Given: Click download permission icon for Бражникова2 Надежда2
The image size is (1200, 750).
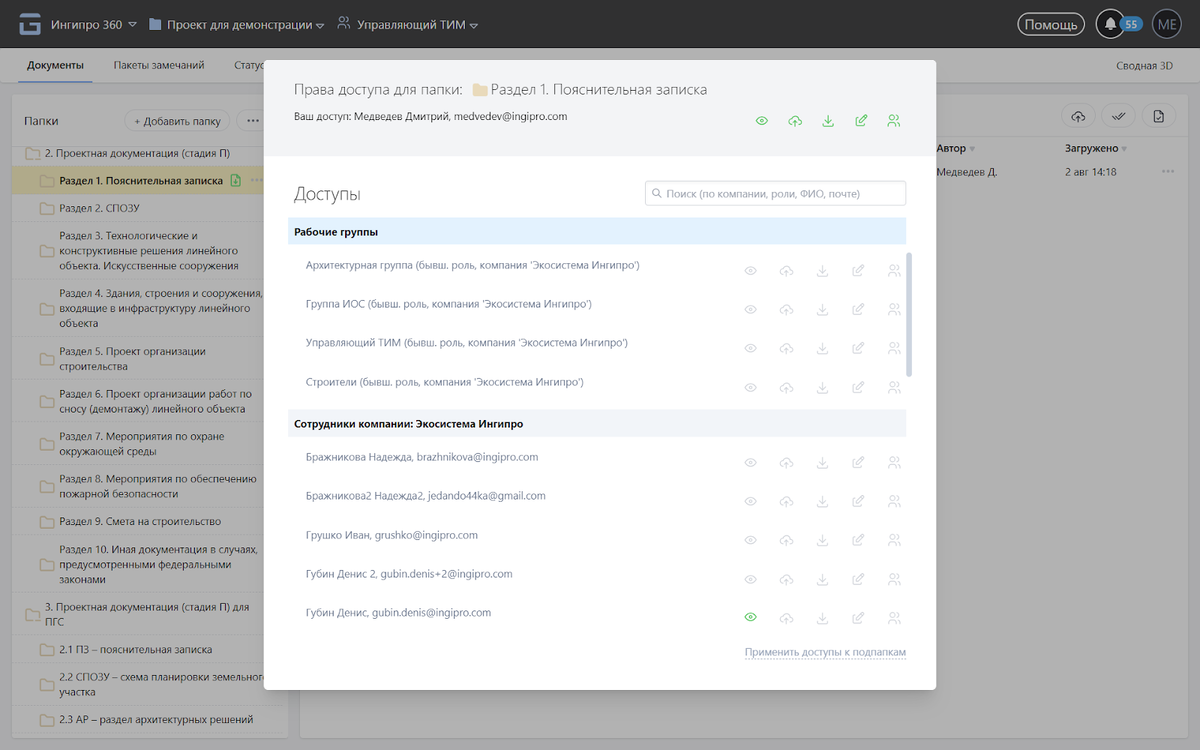Looking at the screenshot, I should pos(822,502).
